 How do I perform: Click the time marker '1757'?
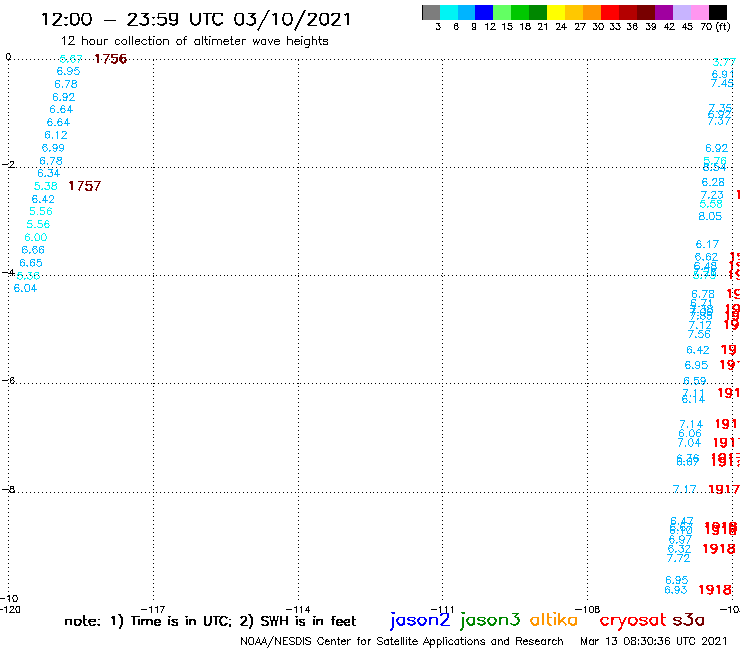(84, 186)
